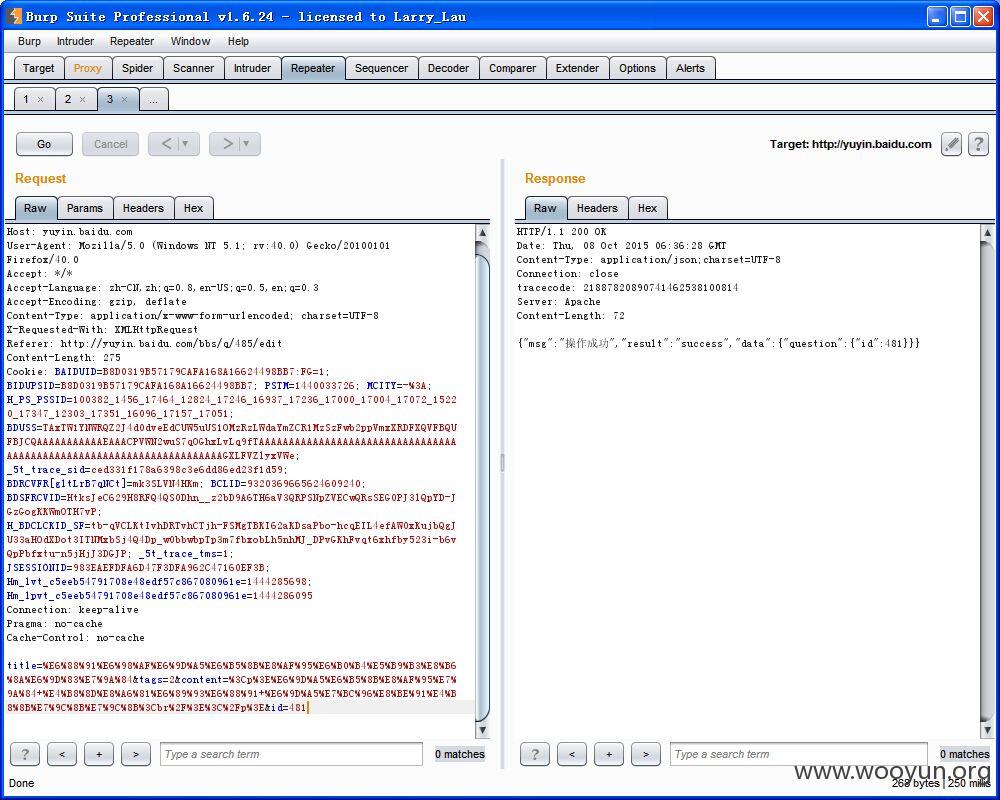Screen dimensions: 1000x800
Task: Expand history dropdown beside the back arrow
Action: click(186, 144)
